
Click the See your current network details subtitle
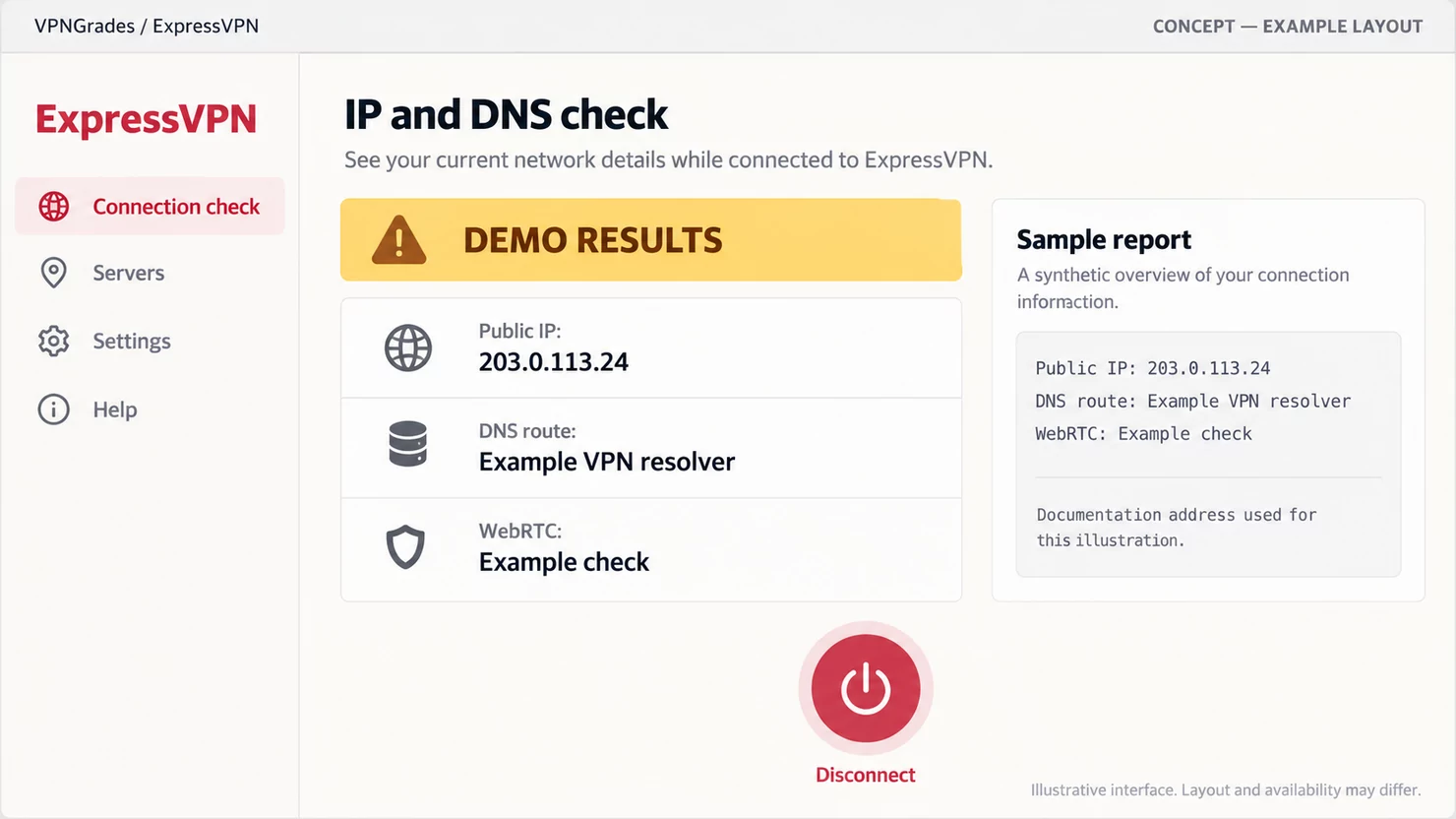pos(669,159)
